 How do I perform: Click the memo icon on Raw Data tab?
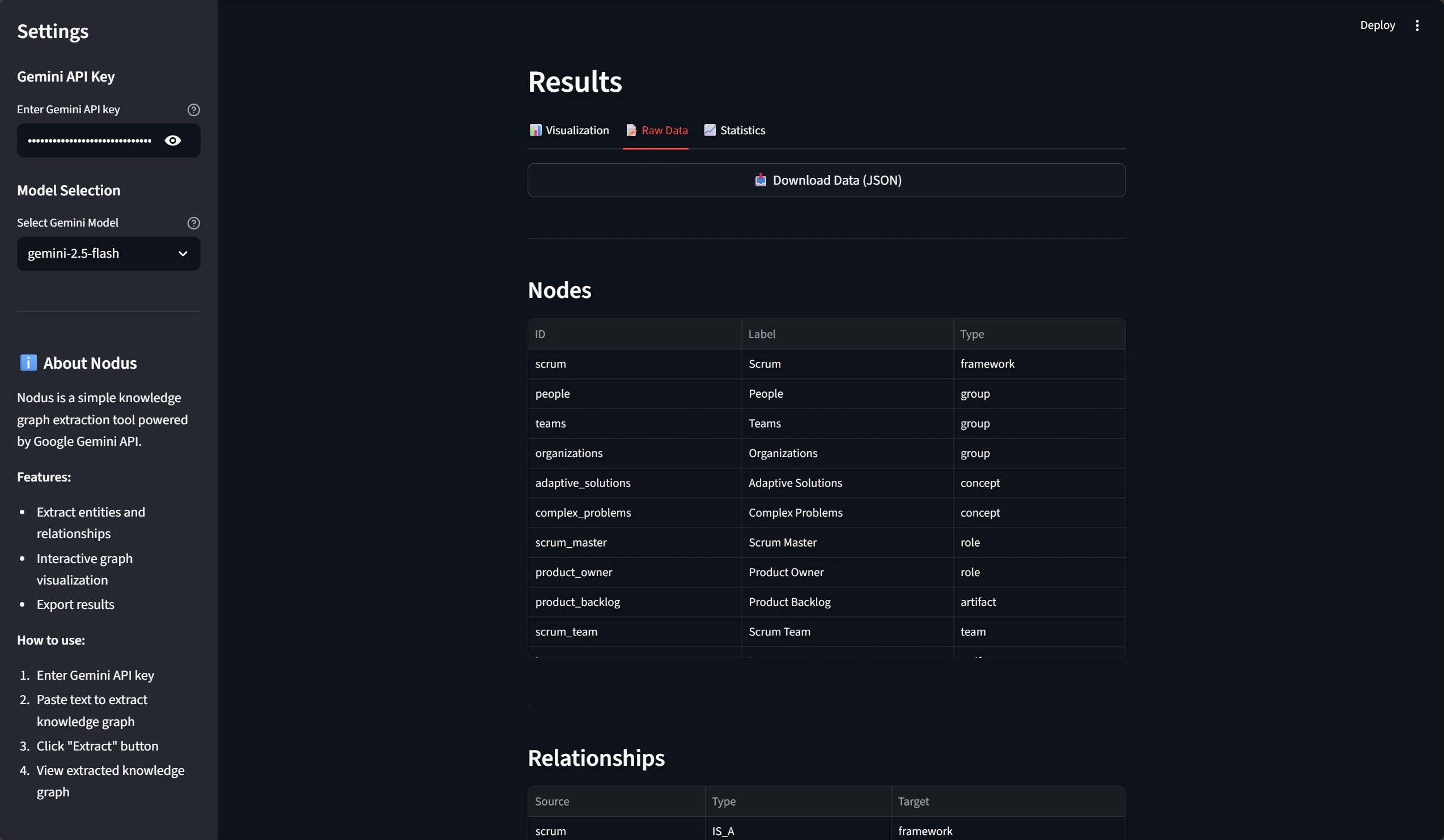[x=631, y=130]
